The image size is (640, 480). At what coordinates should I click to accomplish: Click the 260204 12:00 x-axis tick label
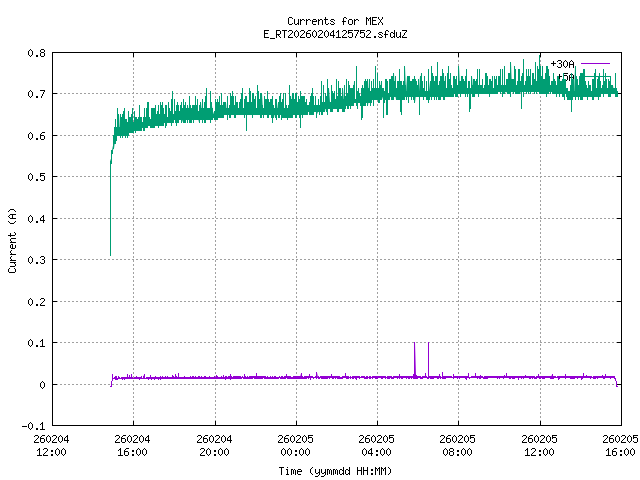tap(51, 445)
